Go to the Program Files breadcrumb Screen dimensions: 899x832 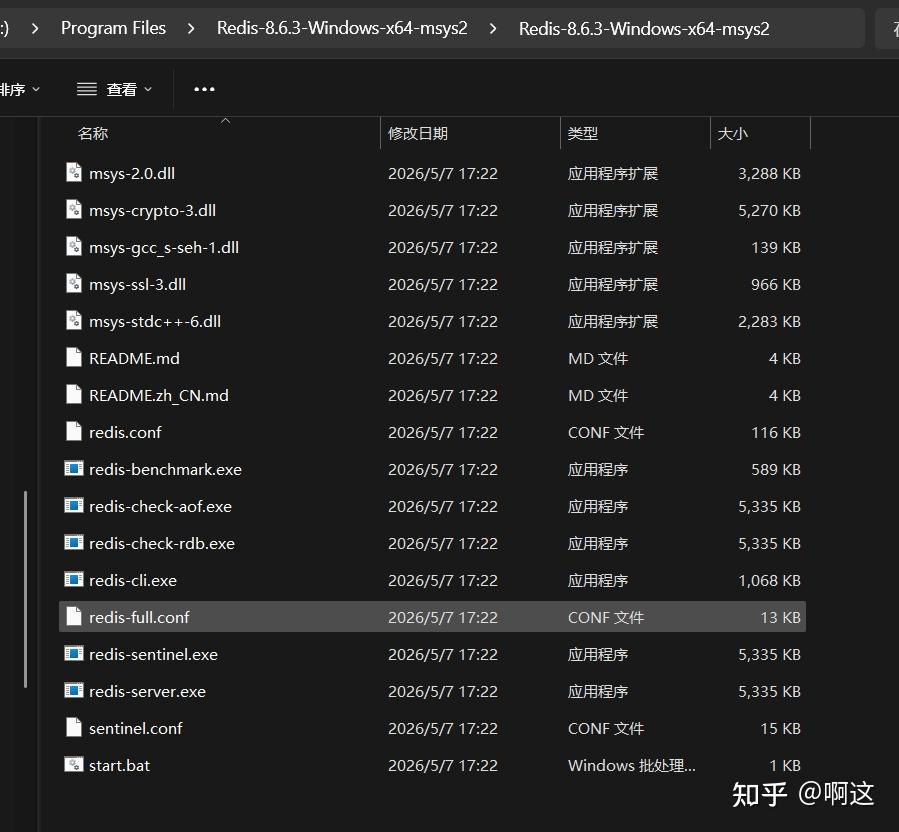click(113, 28)
